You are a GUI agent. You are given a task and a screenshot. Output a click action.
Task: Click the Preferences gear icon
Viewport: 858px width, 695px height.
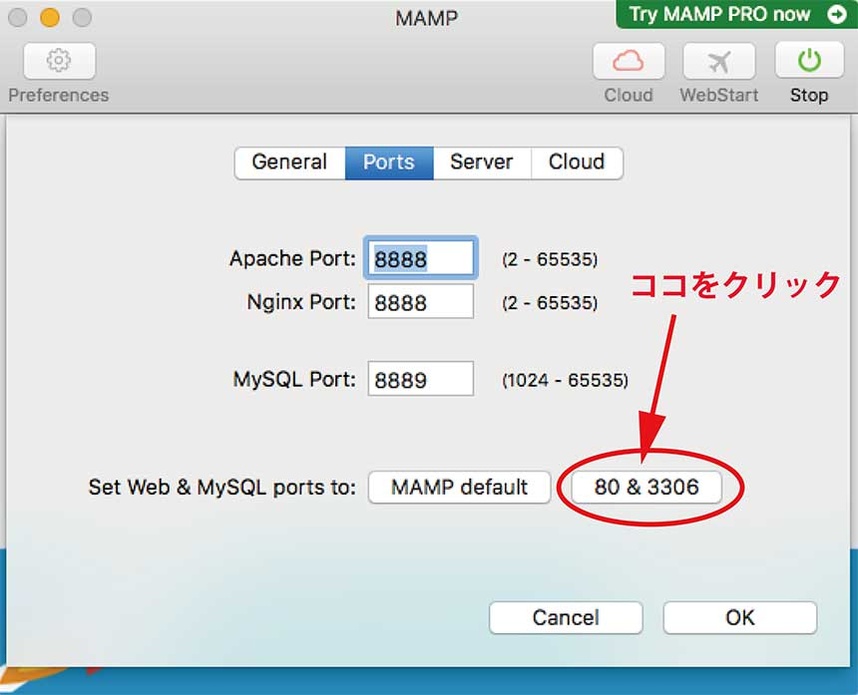(59, 62)
